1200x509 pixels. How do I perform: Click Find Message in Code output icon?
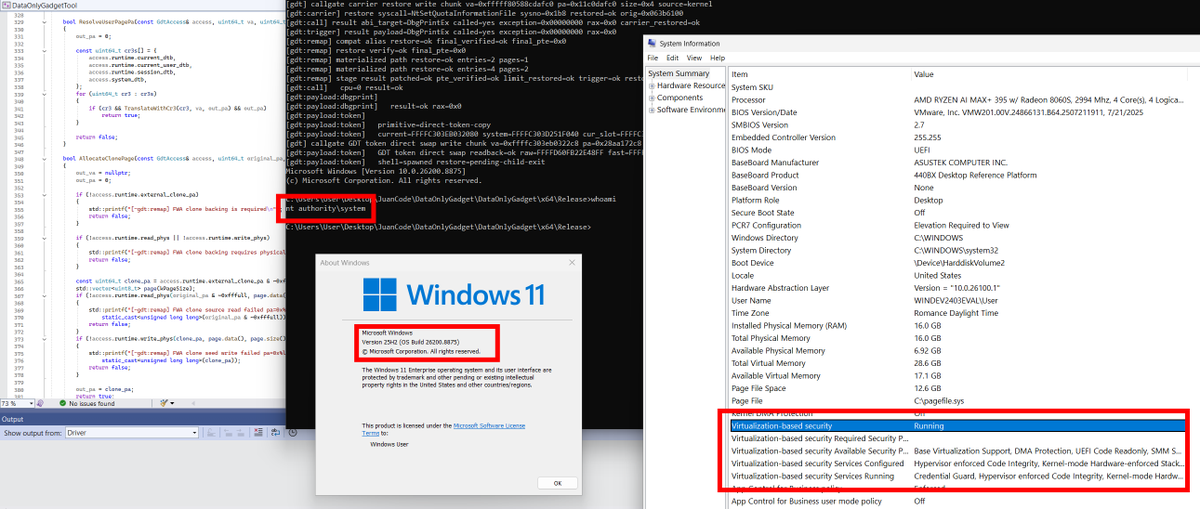coord(211,432)
